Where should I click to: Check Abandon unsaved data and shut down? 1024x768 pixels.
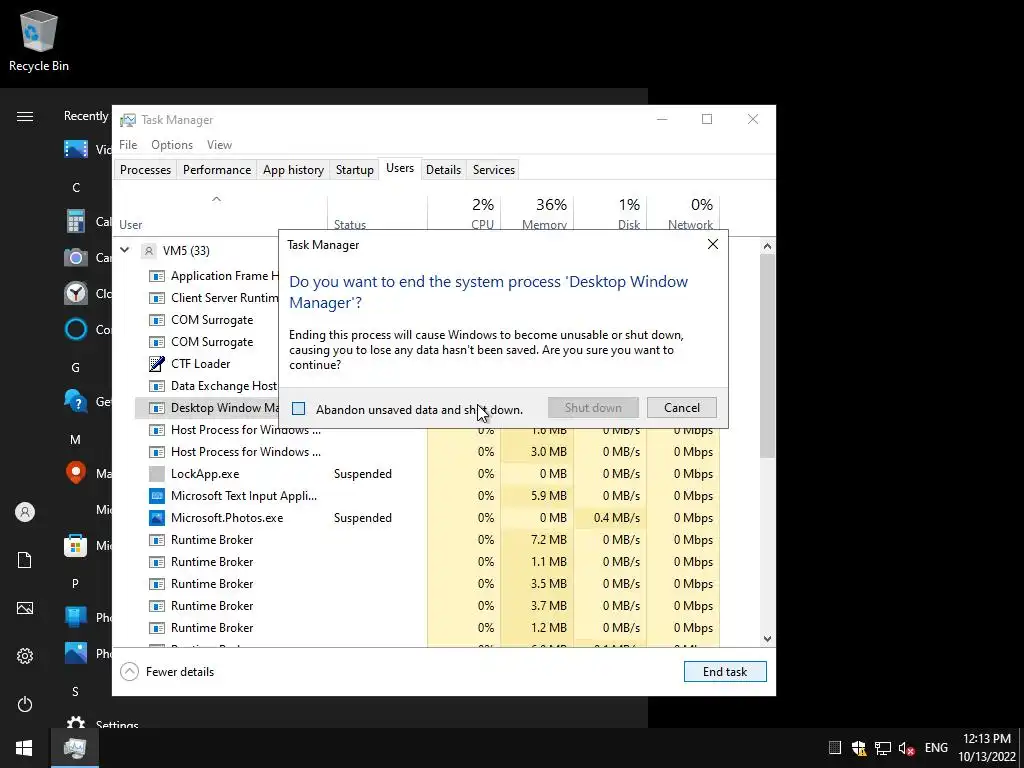point(298,409)
